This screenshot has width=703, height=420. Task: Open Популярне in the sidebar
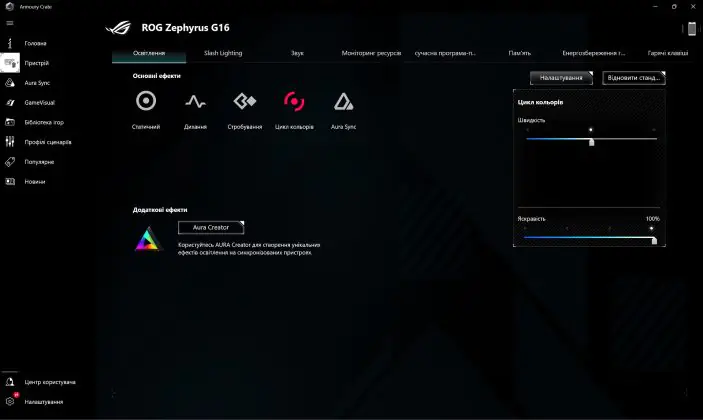(39, 162)
